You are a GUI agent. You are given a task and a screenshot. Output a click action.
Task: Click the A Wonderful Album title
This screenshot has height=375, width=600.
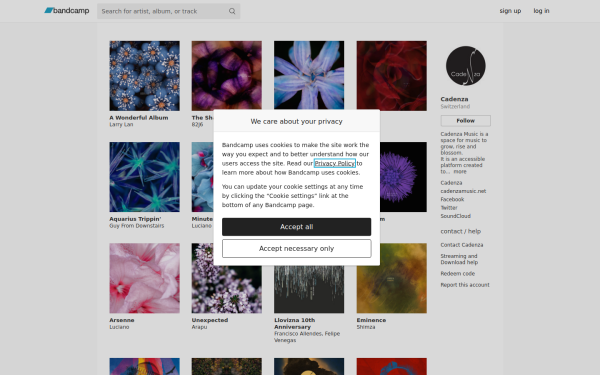[139, 118]
